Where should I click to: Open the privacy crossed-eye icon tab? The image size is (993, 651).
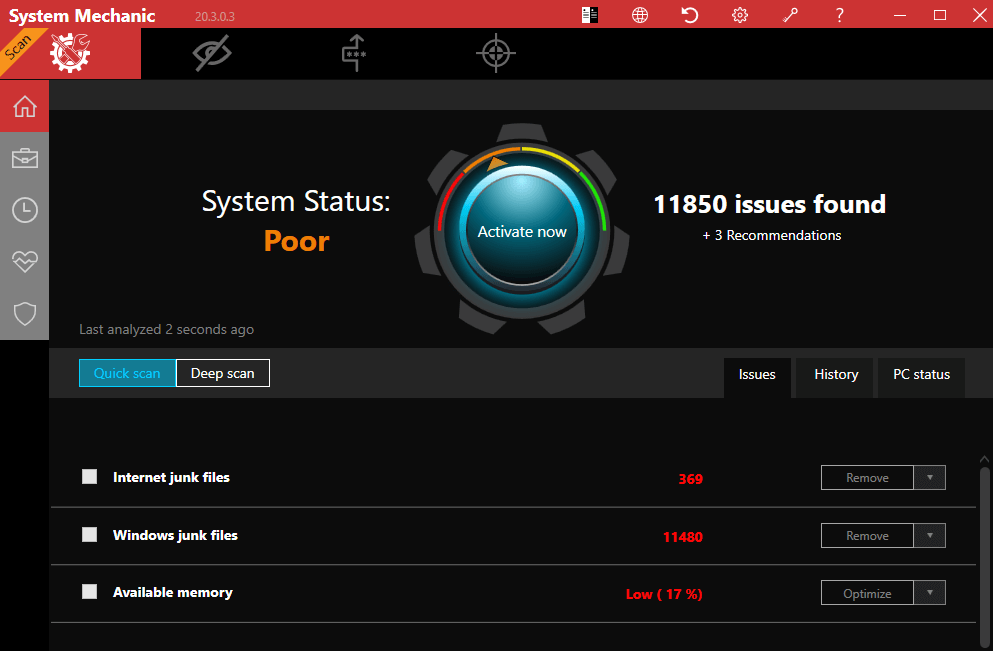click(x=211, y=54)
